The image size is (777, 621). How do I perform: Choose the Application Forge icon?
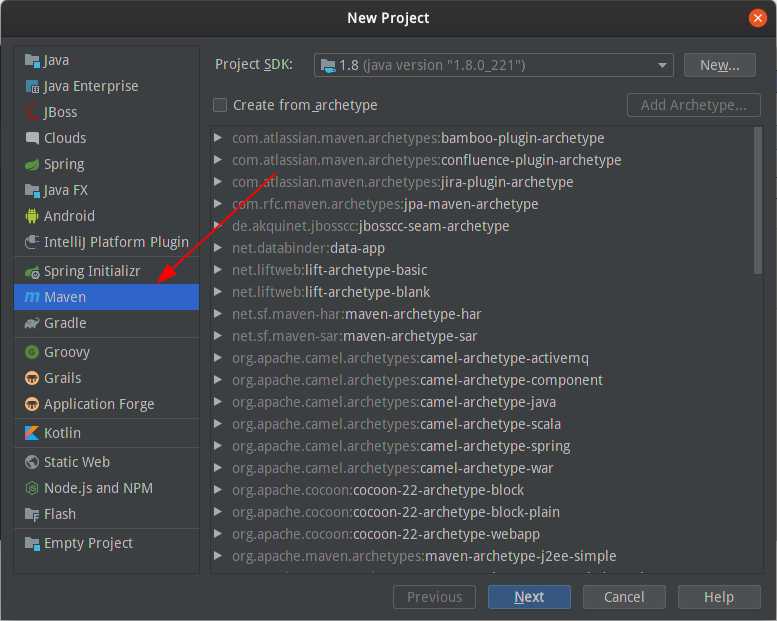[x=32, y=404]
